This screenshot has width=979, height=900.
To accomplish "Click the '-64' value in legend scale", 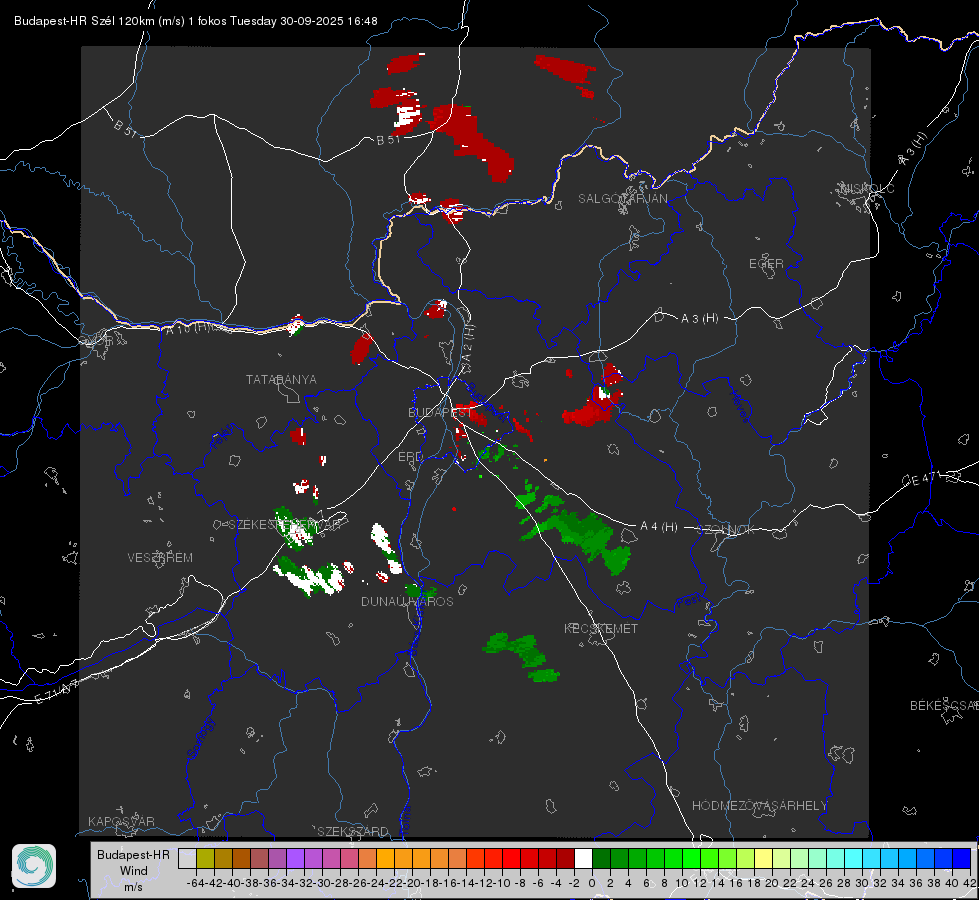I will coord(196,883).
